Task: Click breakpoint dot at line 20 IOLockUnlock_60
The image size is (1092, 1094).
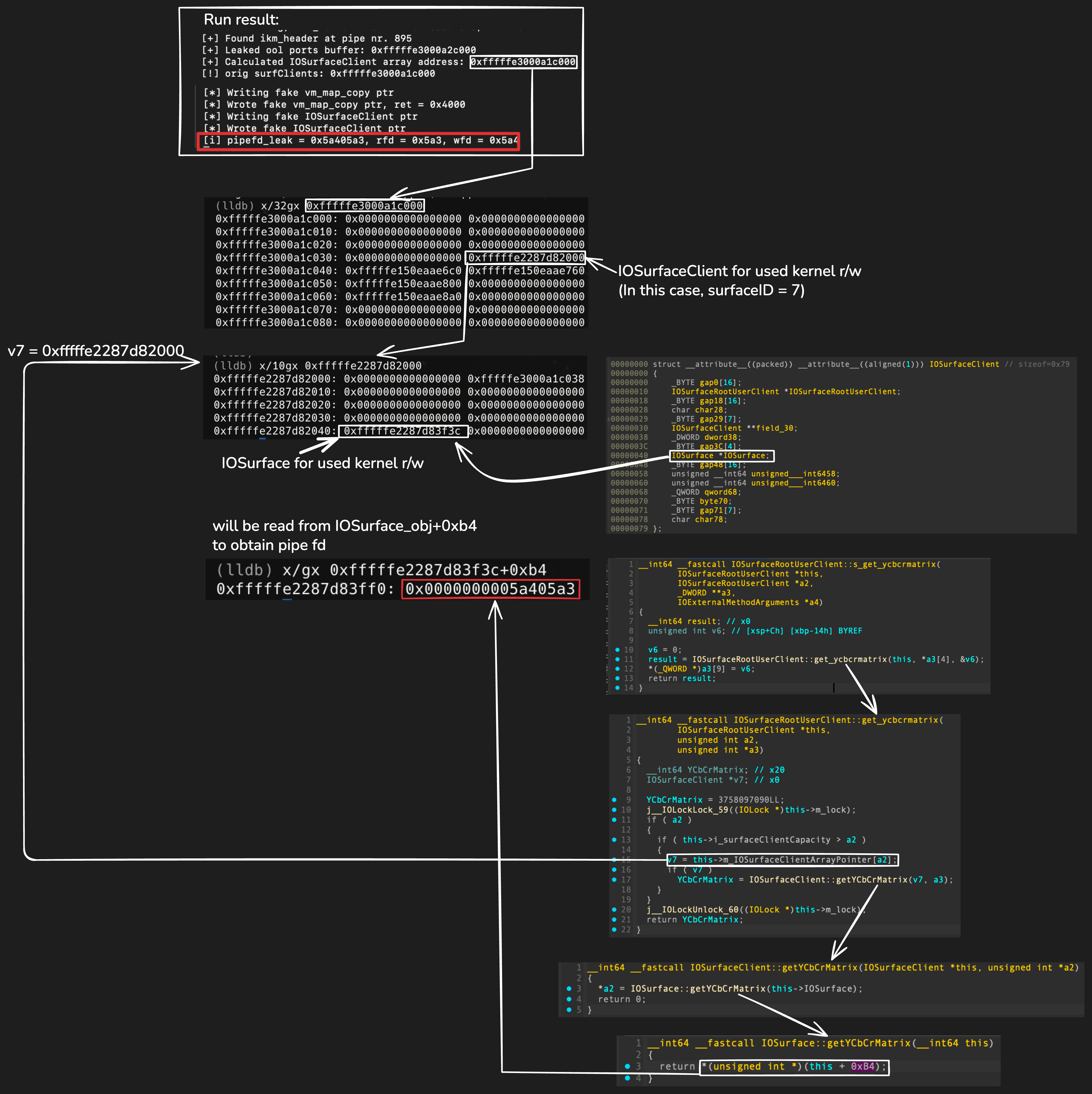Action: pyautogui.click(x=614, y=909)
